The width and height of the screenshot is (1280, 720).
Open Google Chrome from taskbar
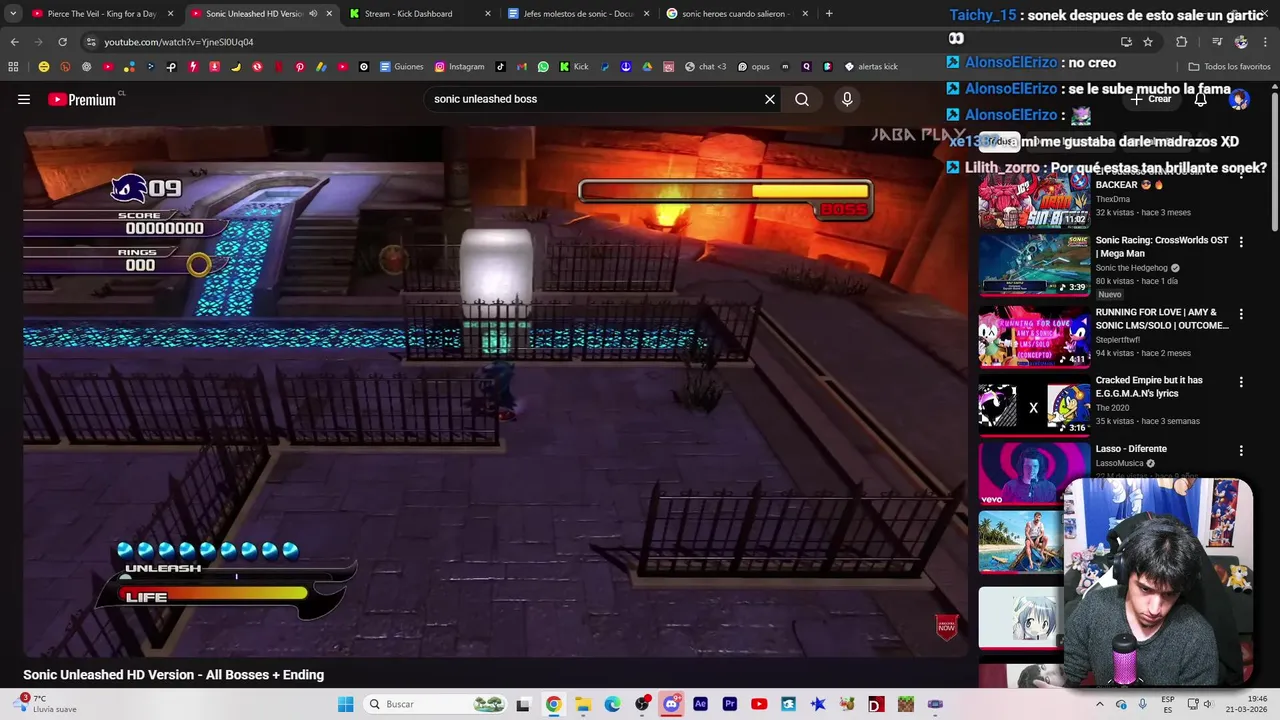553,704
